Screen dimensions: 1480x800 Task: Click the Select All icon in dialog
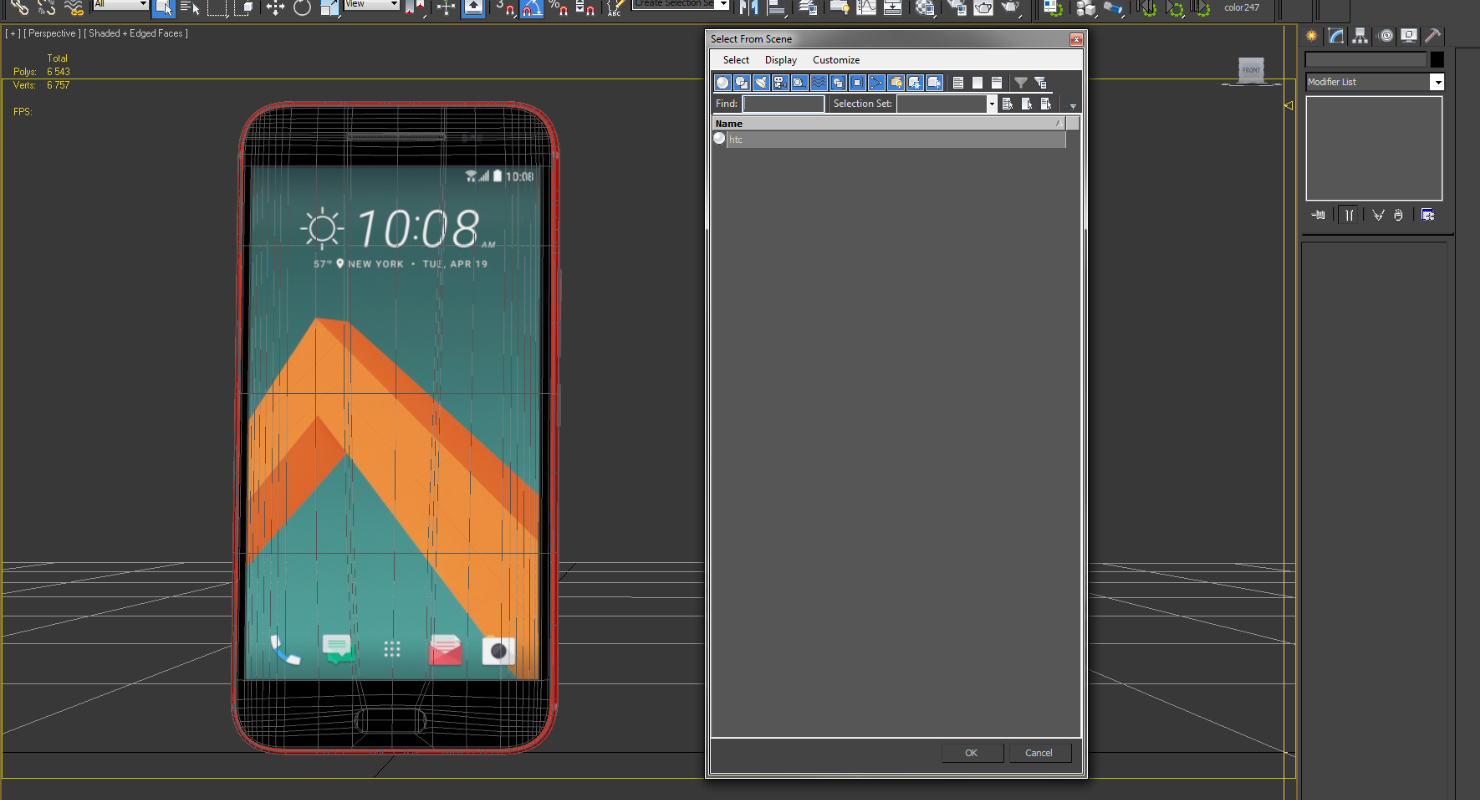pos(958,83)
